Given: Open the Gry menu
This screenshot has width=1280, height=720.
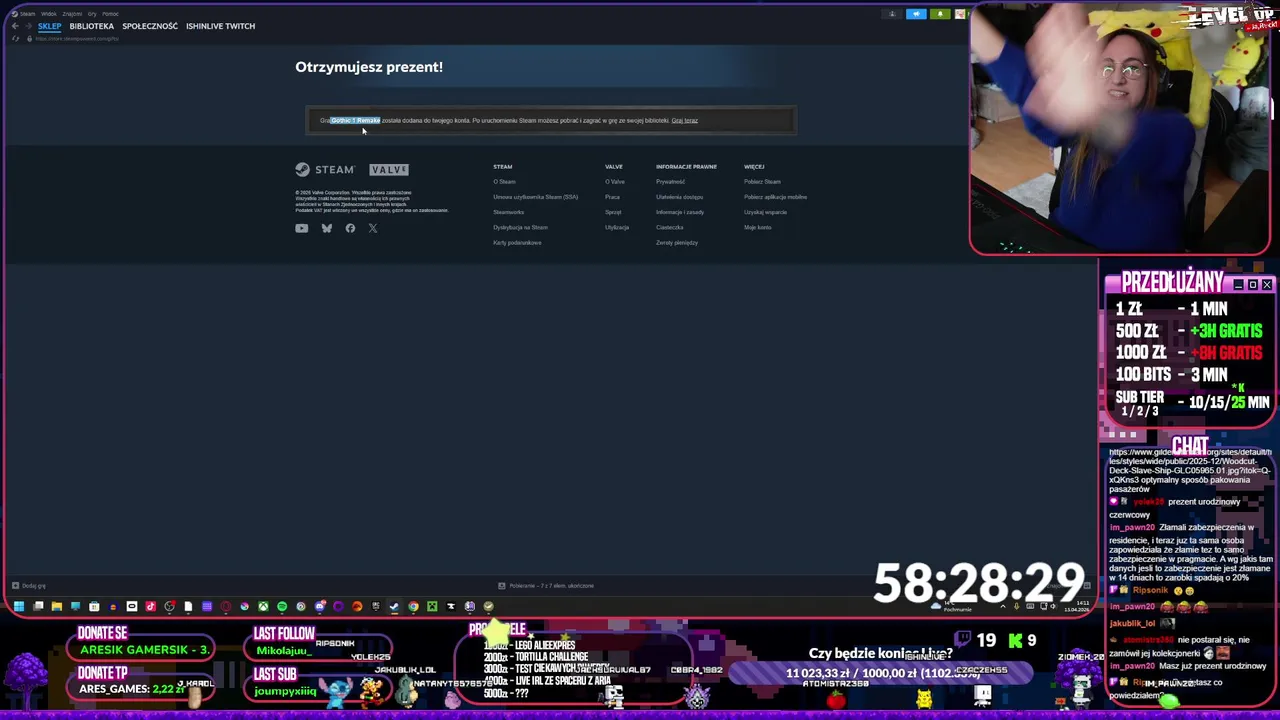Looking at the screenshot, I should 92,14.
